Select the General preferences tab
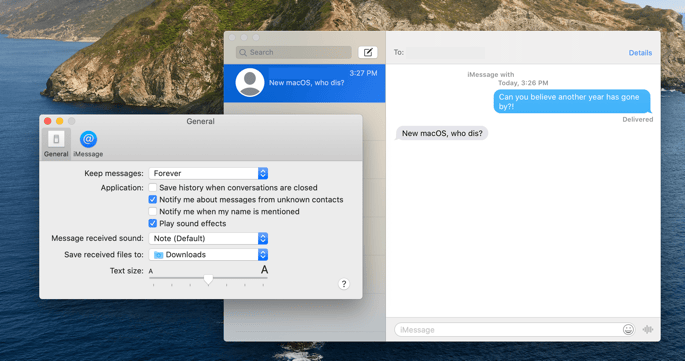Image resolution: width=685 pixels, height=361 pixels. pyautogui.click(x=56, y=144)
